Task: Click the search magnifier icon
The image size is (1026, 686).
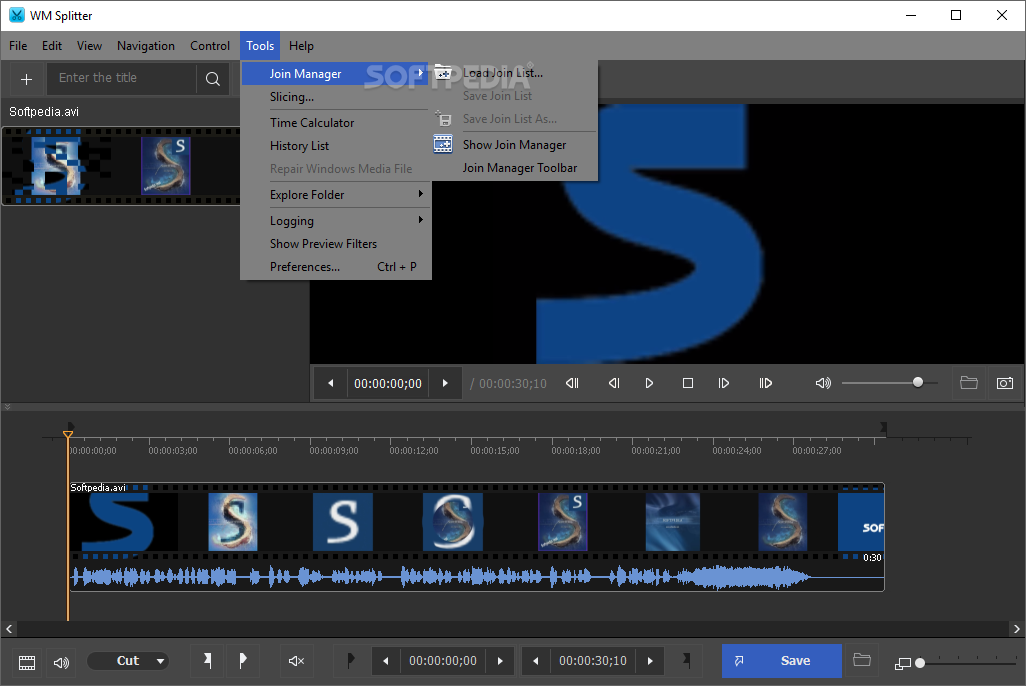Action: 213,79
